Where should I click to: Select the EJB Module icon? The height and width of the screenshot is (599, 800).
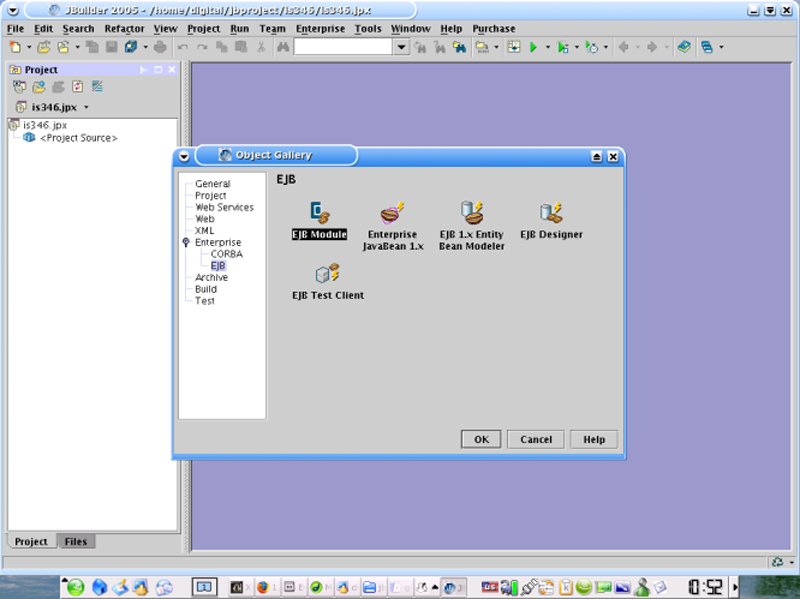319,212
